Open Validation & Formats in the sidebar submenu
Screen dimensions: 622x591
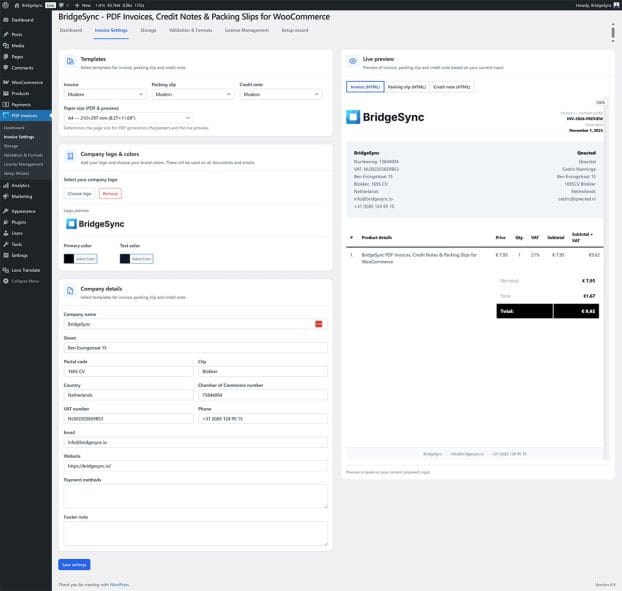(23, 155)
